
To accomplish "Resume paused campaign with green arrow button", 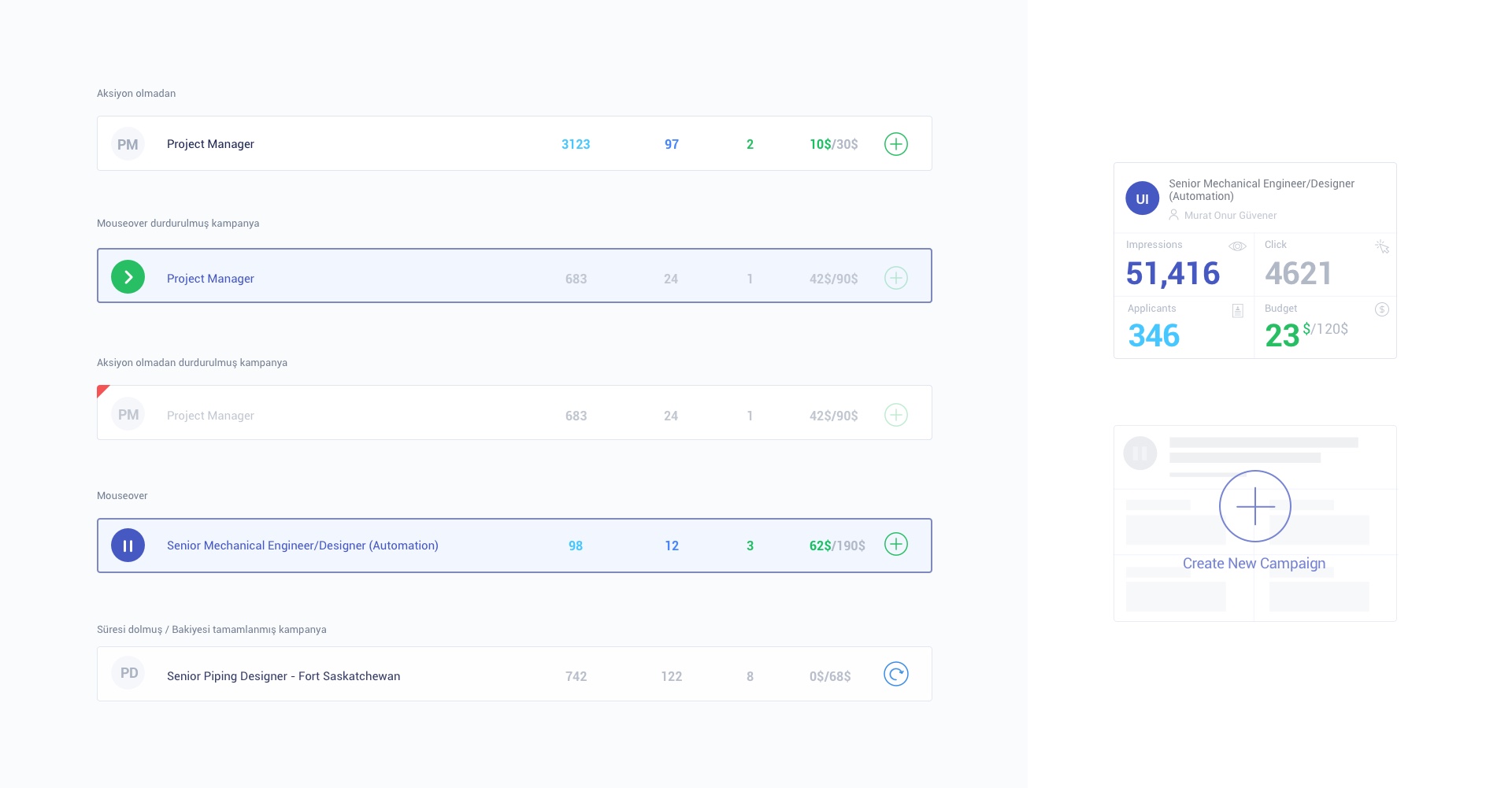I will pyautogui.click(x=128, y=277).
